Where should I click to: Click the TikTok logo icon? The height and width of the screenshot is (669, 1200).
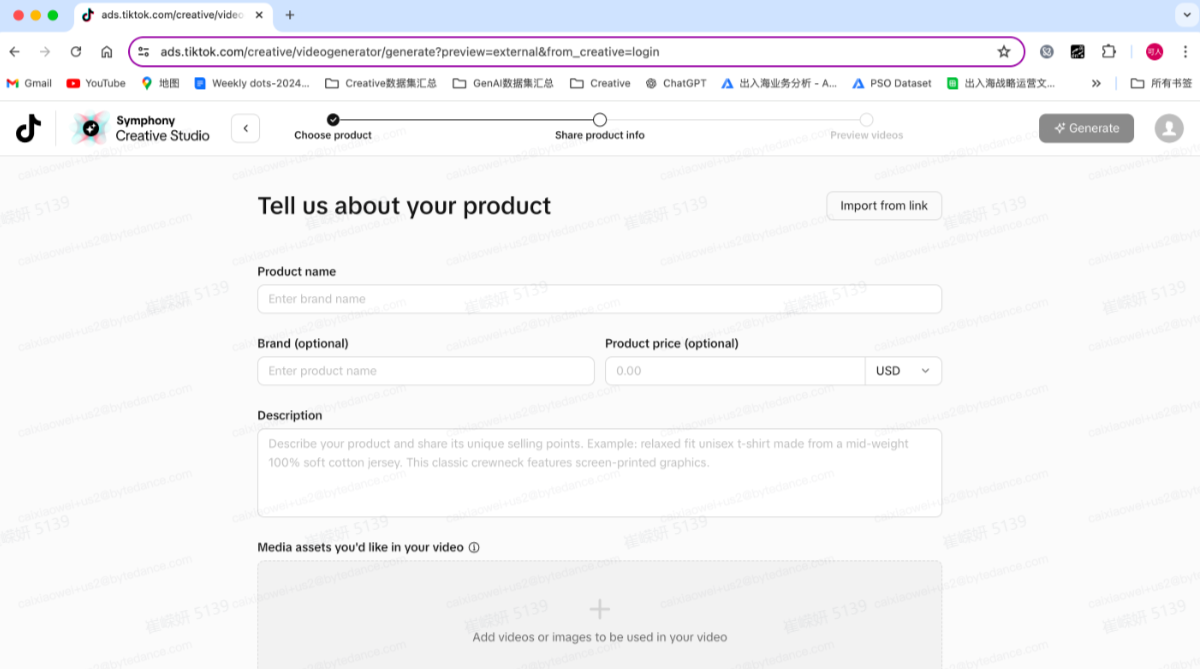click(28, 128)
